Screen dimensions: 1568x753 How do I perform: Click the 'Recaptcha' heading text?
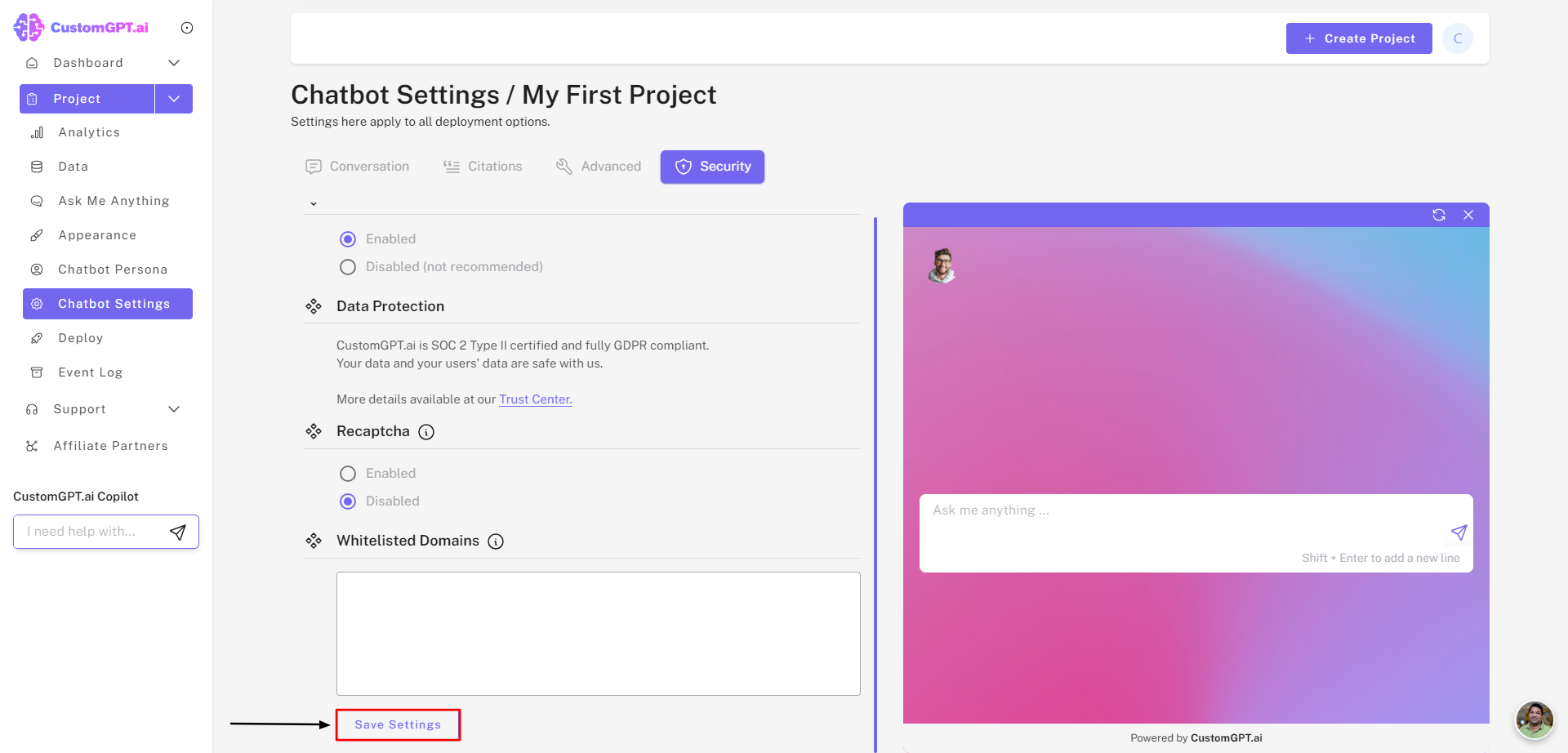coord(373,431)
